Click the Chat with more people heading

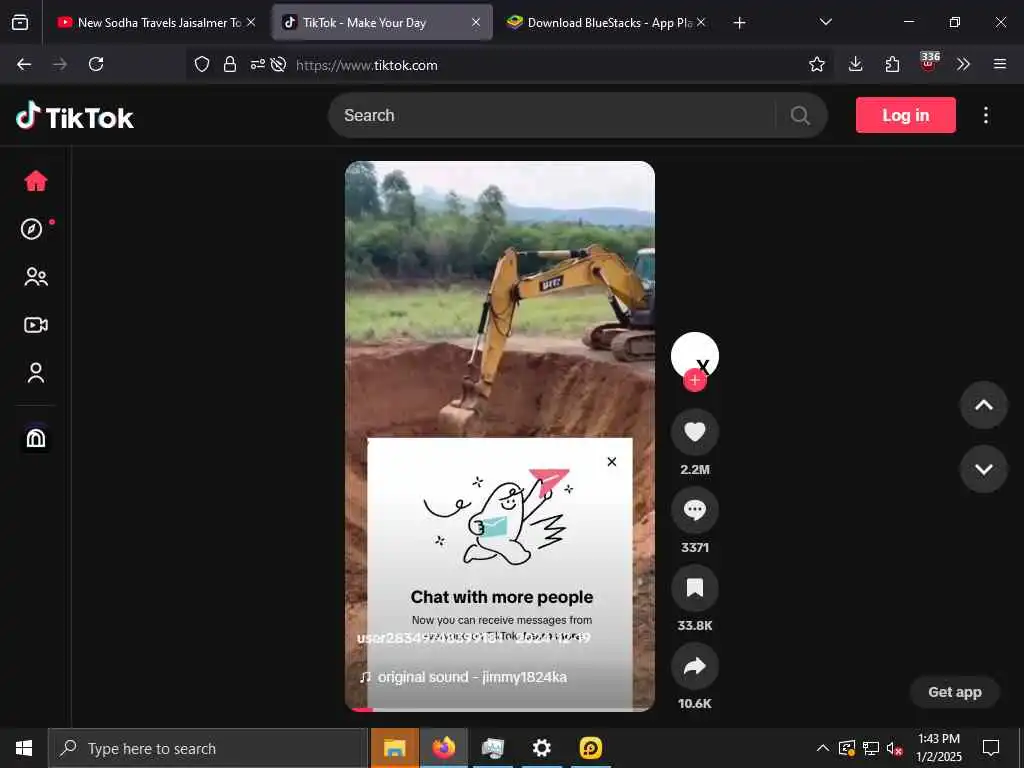(502, 597)
